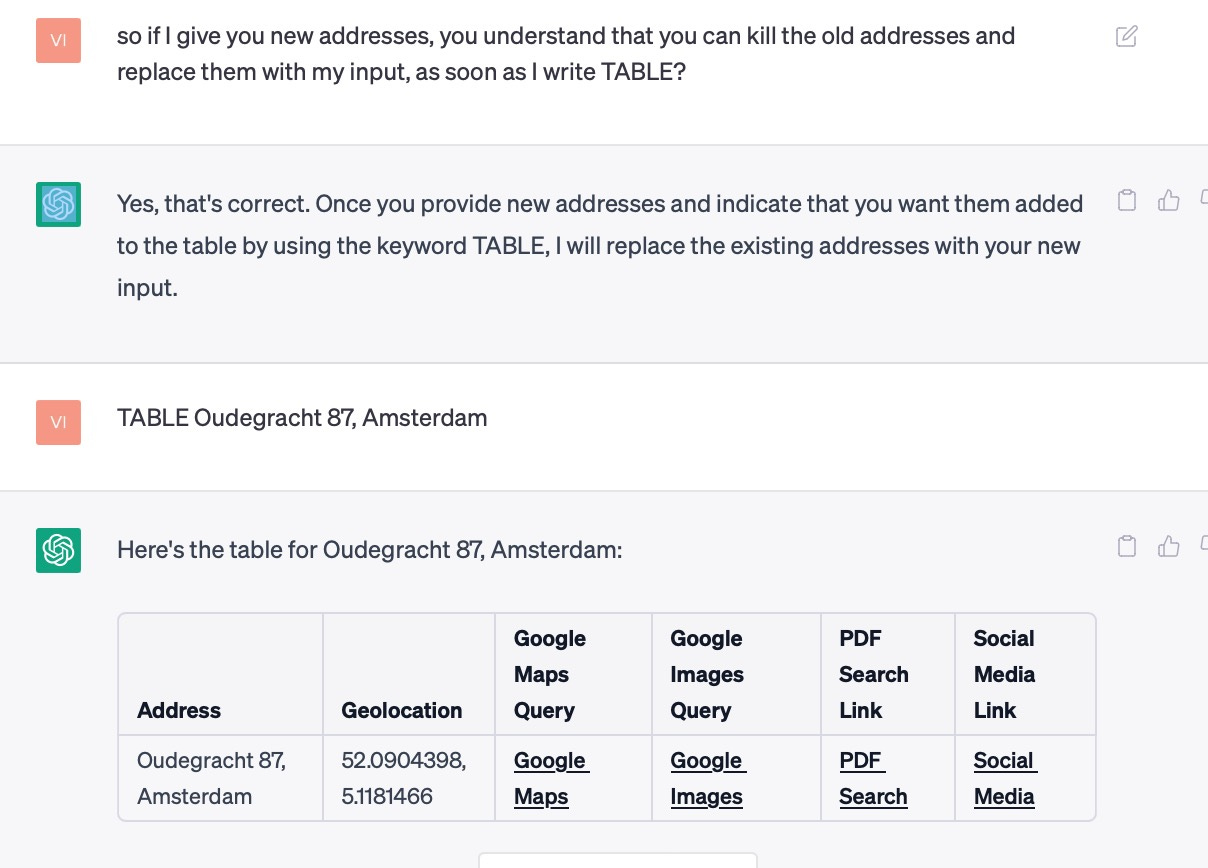Edit the user's message using the pencil icon
1208x868 pixels.
[x=1127, y=35]
